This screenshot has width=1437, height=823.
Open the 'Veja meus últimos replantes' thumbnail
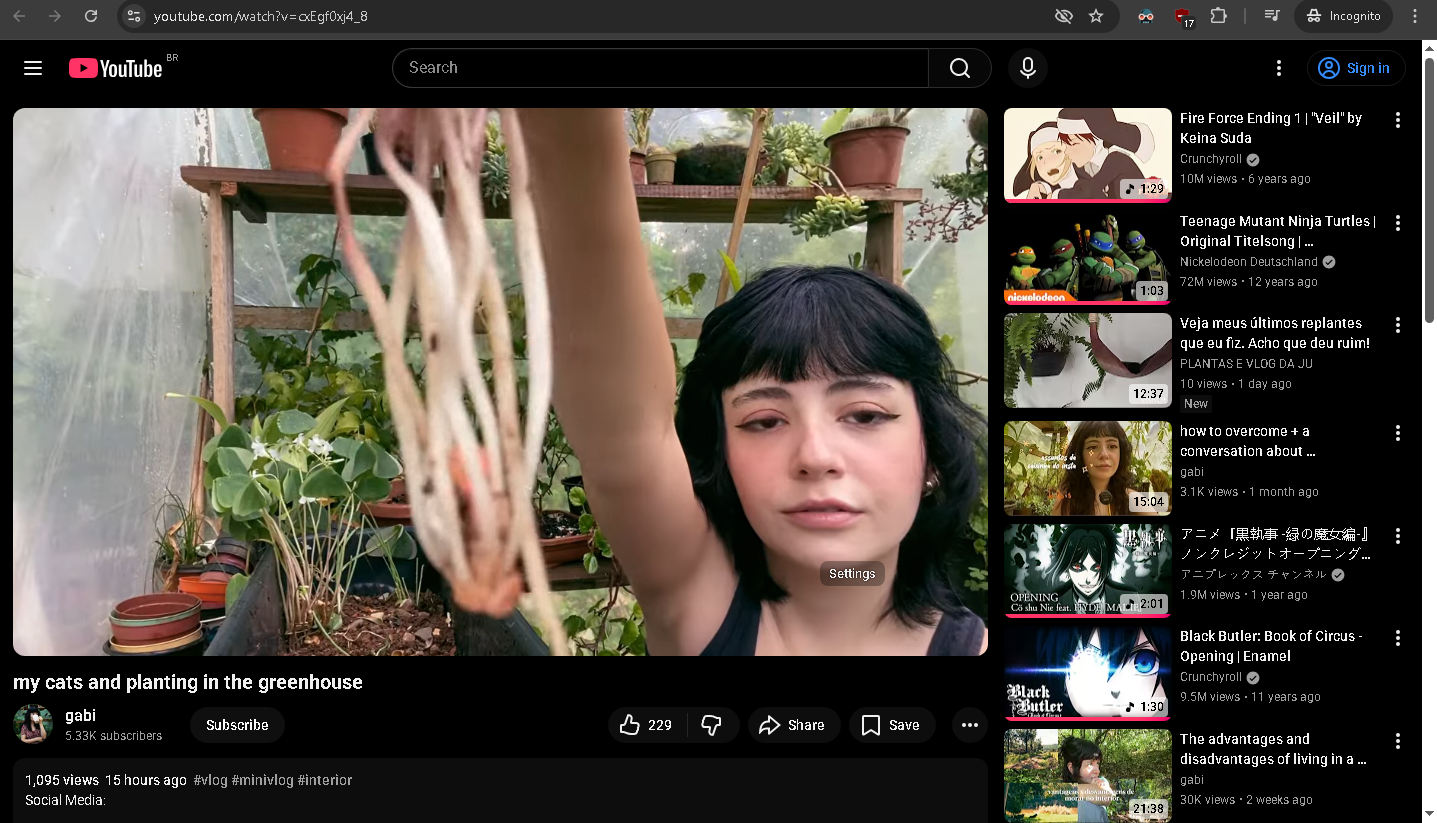click(1087, 360)
